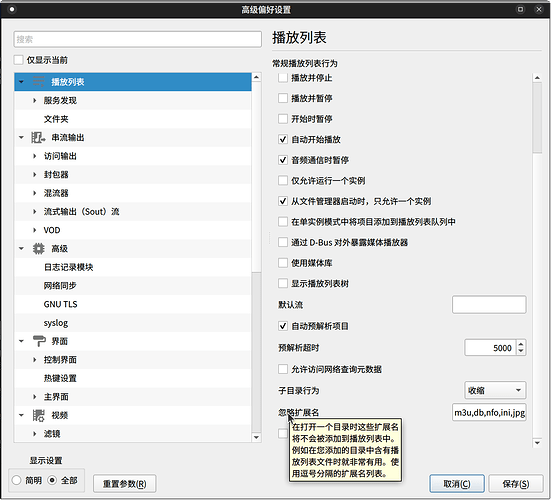The height and width of the screenshot is (500, 551).
Task: Toggle the 仅显示当前 checkbox
Action: coord(19,60)
